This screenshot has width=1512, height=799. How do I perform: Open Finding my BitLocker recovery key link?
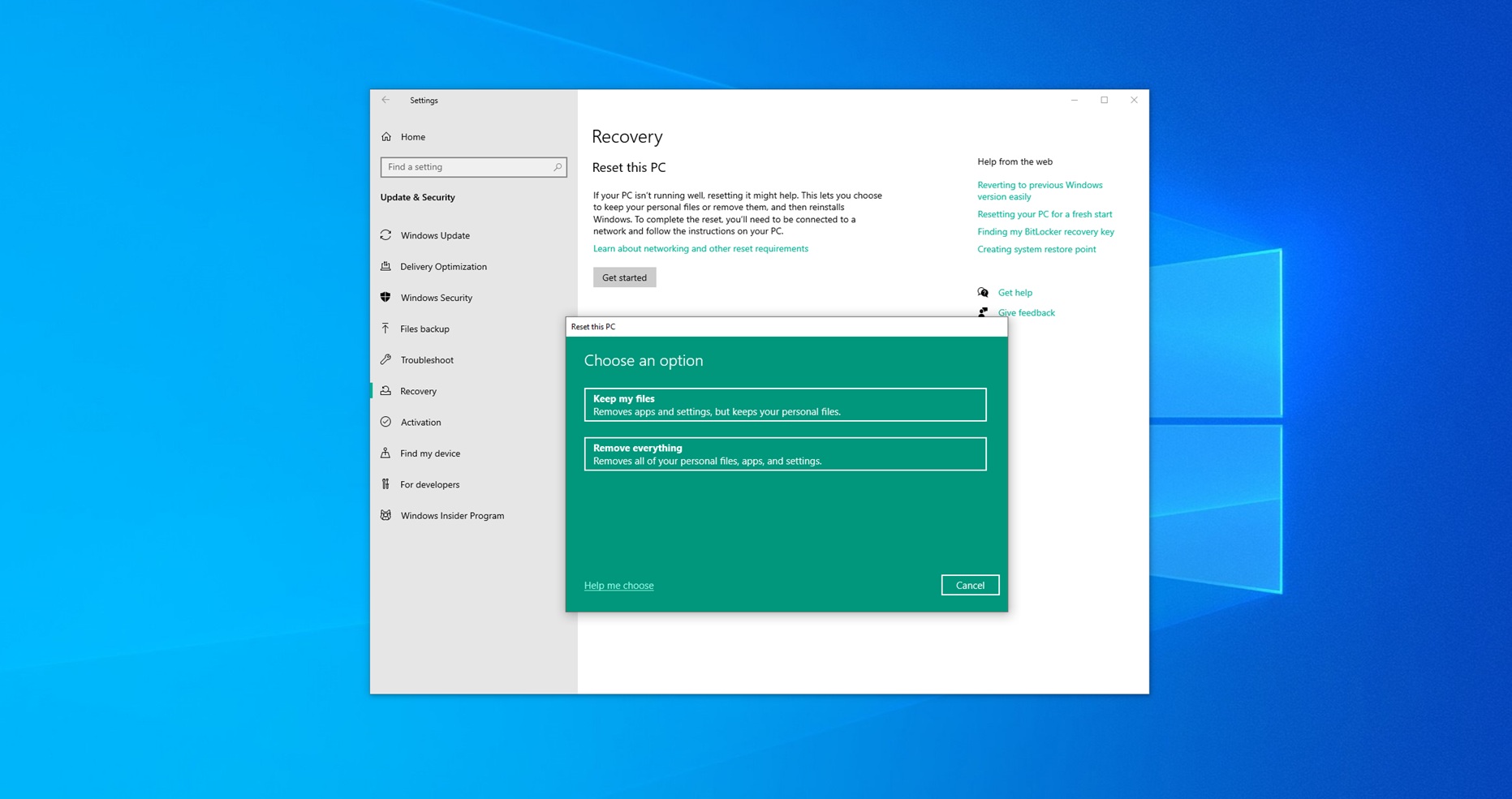(x=1045, y=231)
